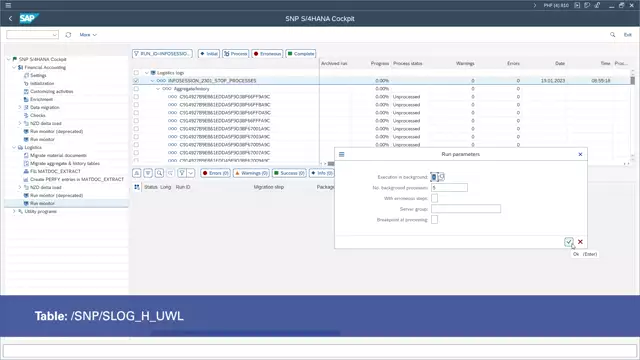Enable Breakpoint at processing checkbox

click(x=434, y=220)
